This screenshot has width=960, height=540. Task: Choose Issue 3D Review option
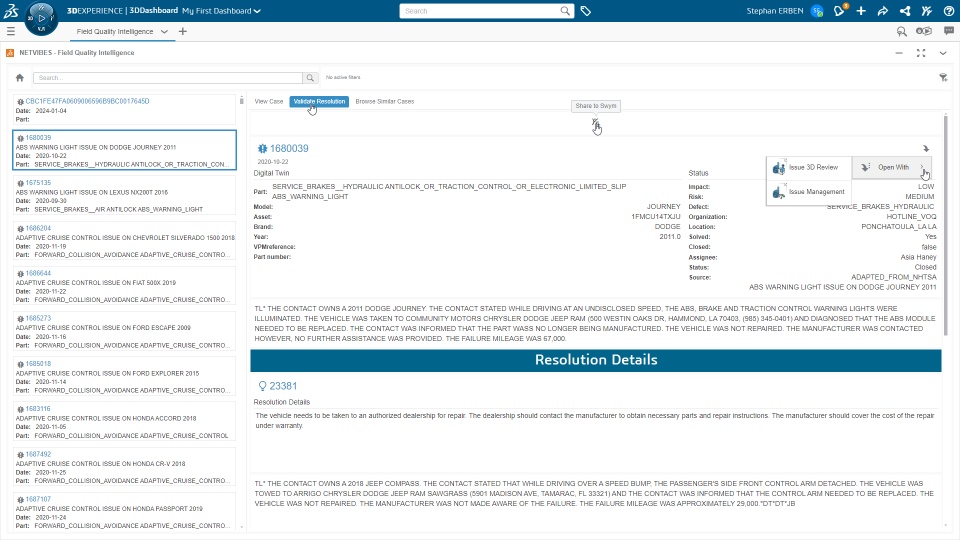click(x=808, y=167)
